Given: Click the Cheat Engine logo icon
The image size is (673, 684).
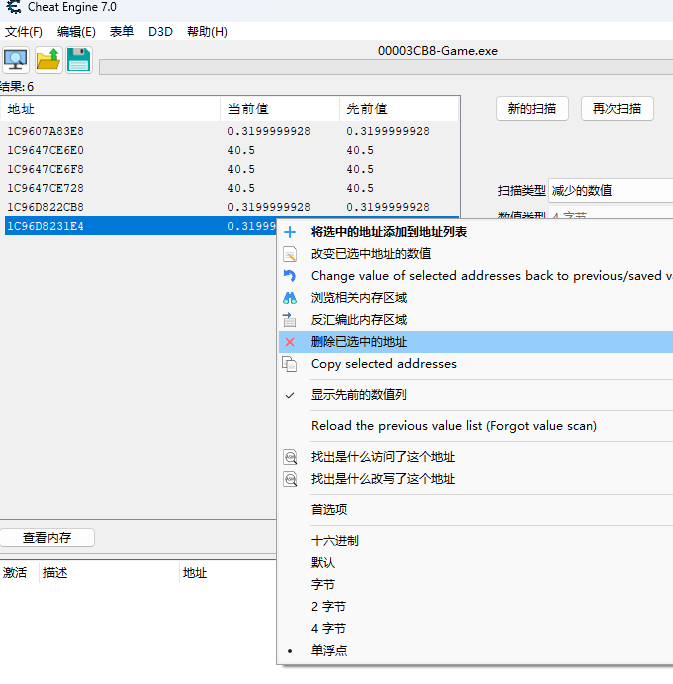Looking at the screenshot, I should [14, 7].
